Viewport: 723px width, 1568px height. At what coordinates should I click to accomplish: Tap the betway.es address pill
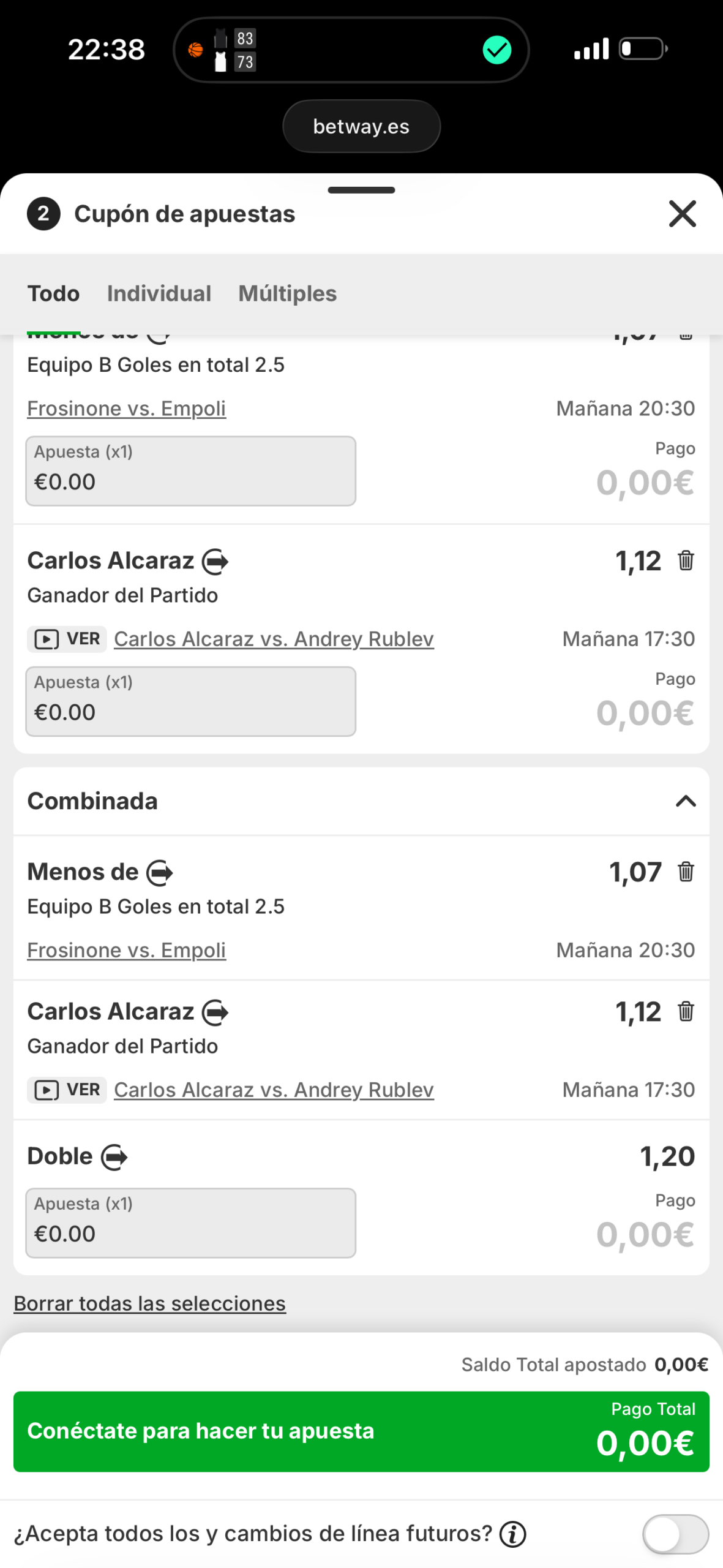361,126
